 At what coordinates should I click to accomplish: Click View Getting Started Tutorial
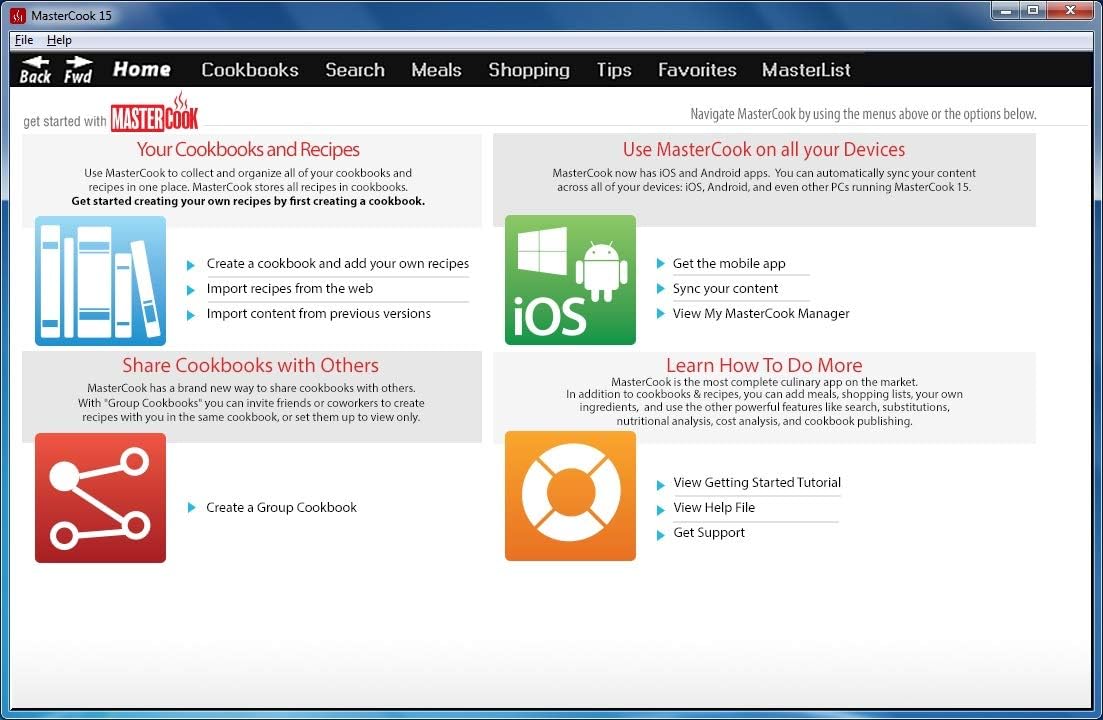[757, 482]
